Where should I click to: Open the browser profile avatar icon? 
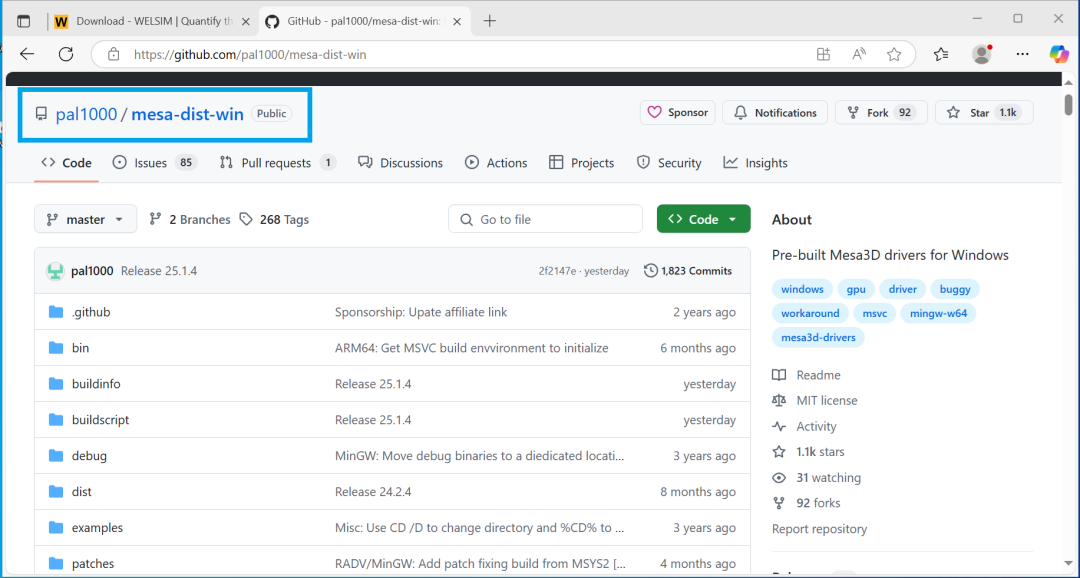pos(982,54)
